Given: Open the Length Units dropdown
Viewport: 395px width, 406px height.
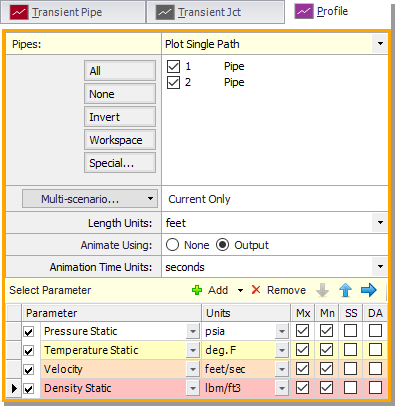Looking at the screenshot, I should tap(380, 223).
